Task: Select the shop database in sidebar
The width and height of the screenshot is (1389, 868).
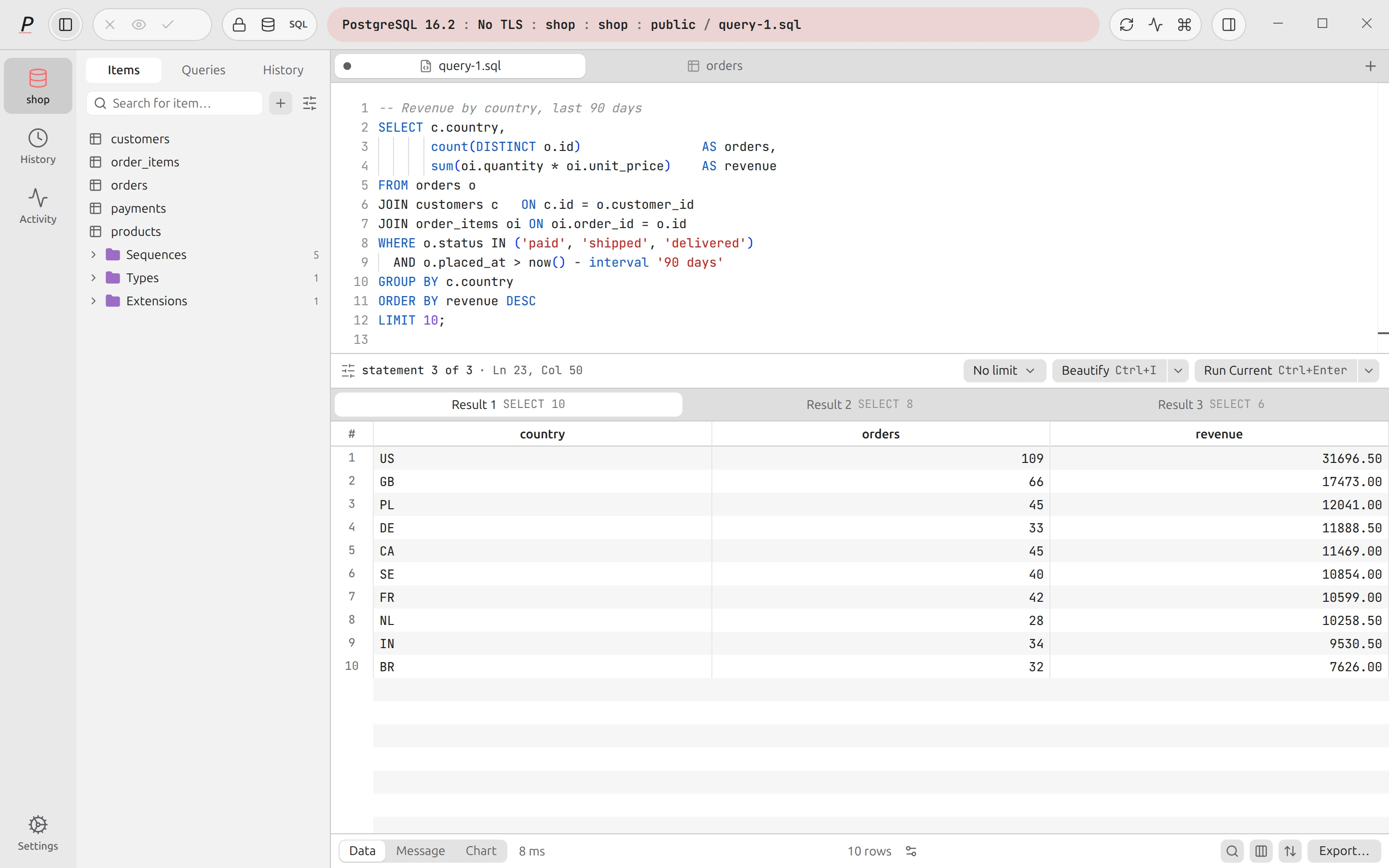Action: point(38,86)
